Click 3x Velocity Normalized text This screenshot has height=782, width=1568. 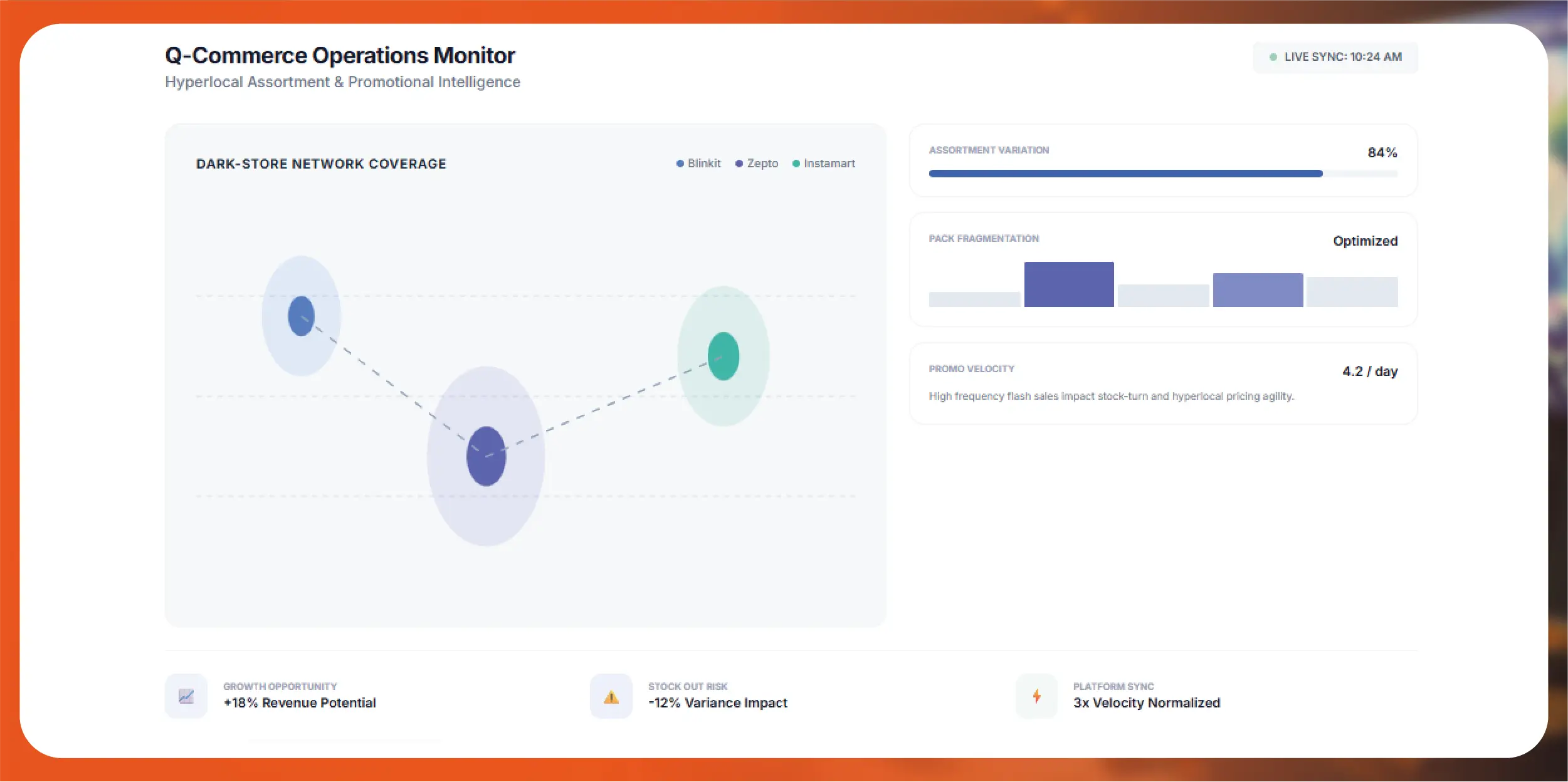coord(1147,703)
